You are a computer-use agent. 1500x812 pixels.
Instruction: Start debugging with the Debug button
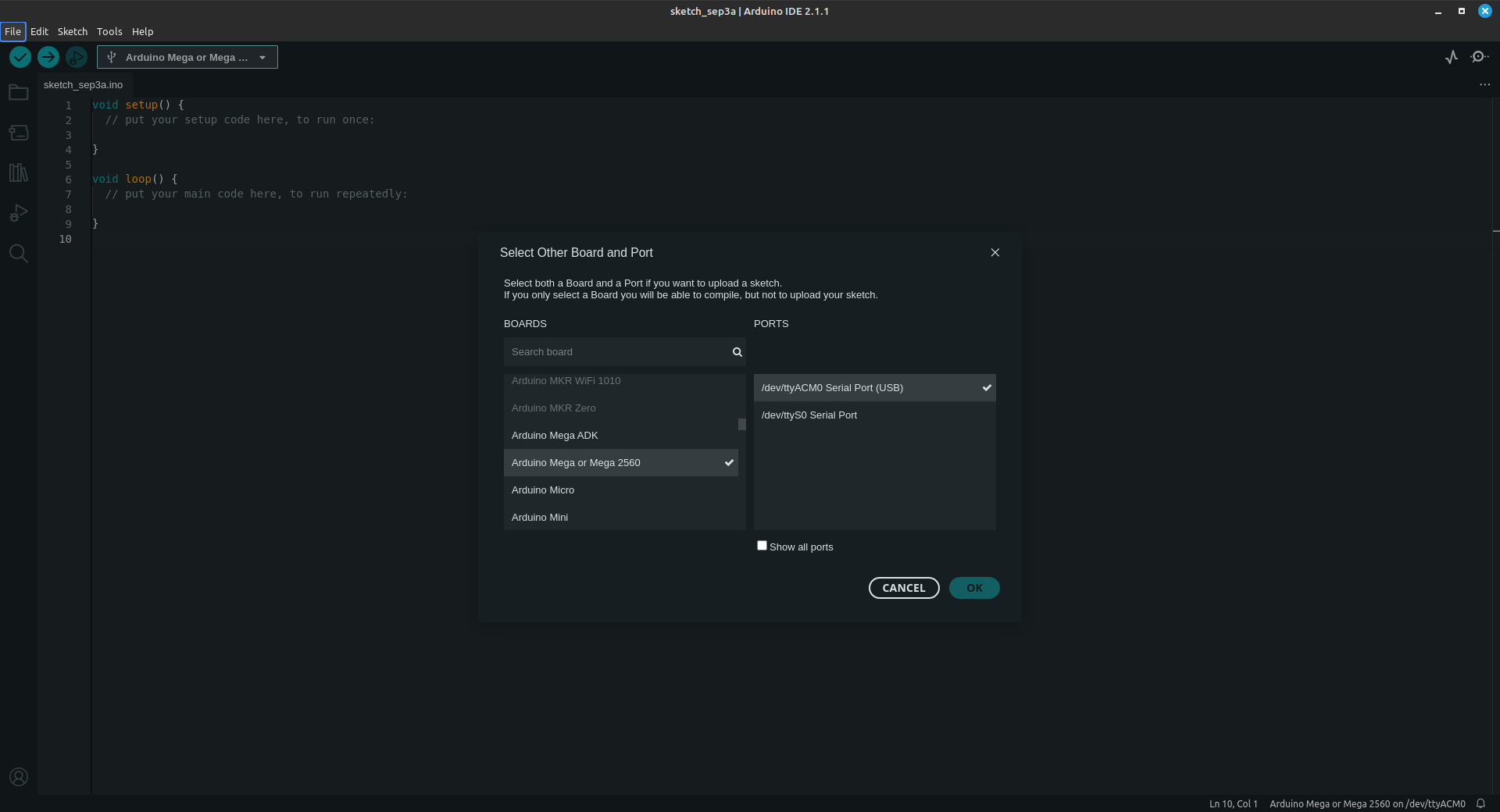coord(77,57)
